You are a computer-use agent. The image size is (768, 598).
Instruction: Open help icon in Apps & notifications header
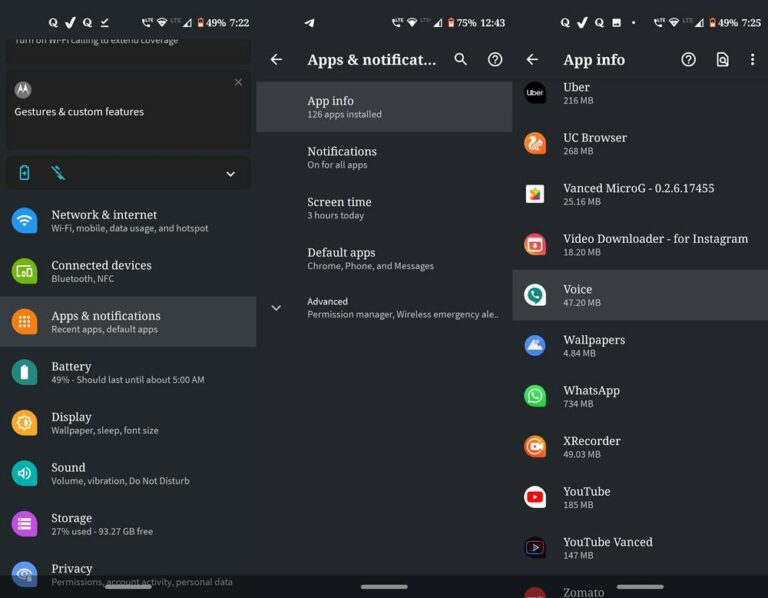click(x=495, y=60)
